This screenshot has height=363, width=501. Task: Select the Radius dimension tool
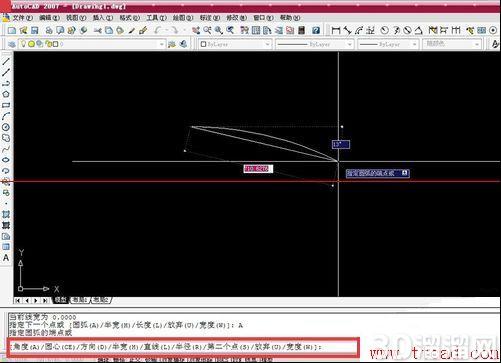coord(384,31)
